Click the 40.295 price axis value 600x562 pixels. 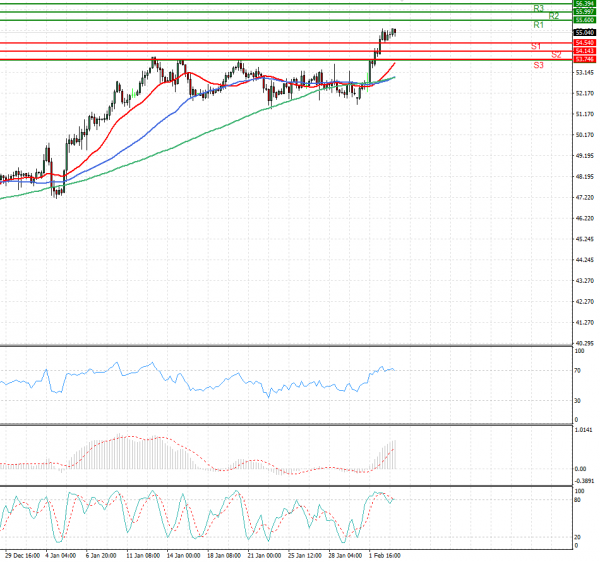(x=585, y=344)
